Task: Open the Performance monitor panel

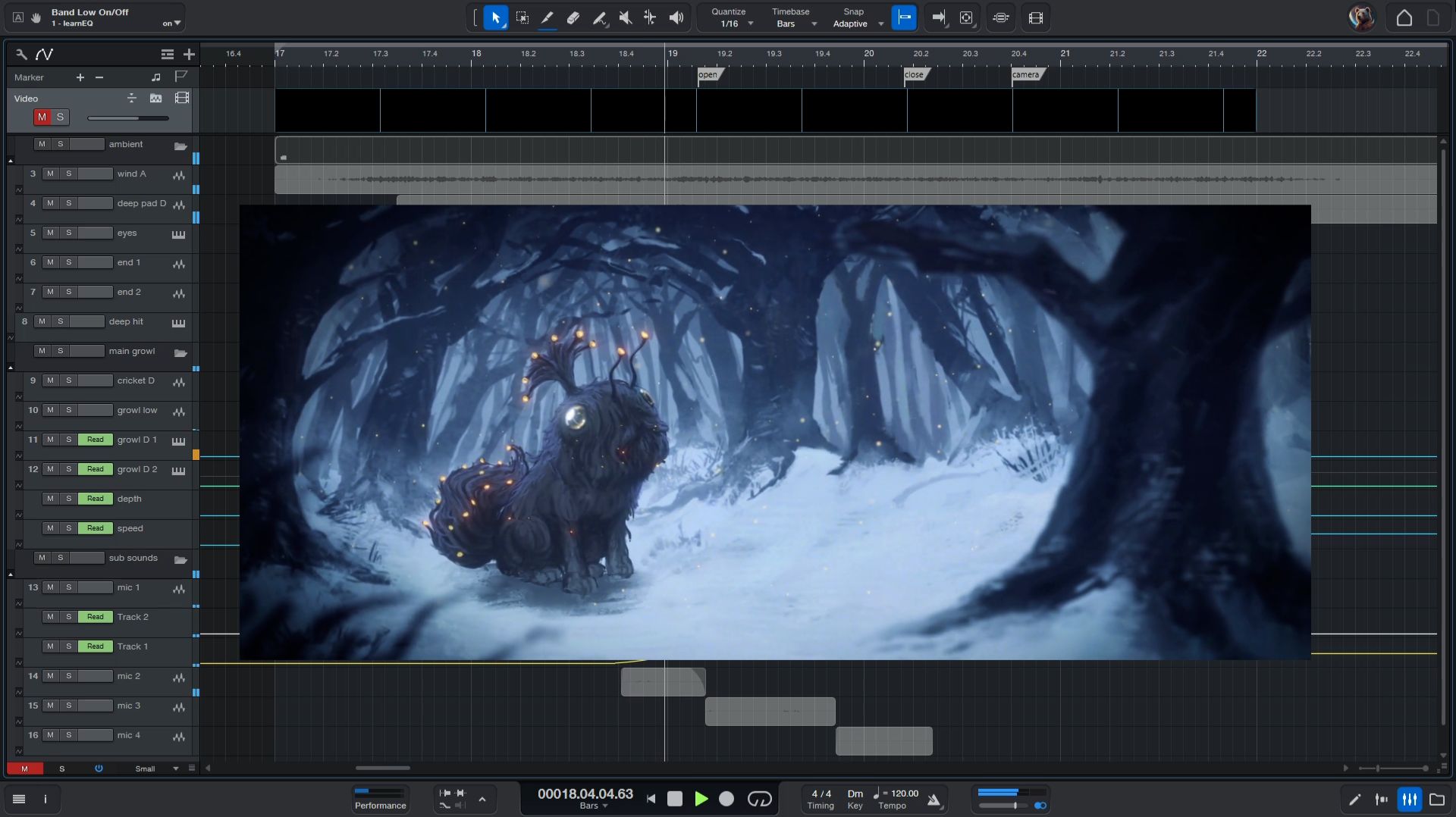Action: pos(380,799)
